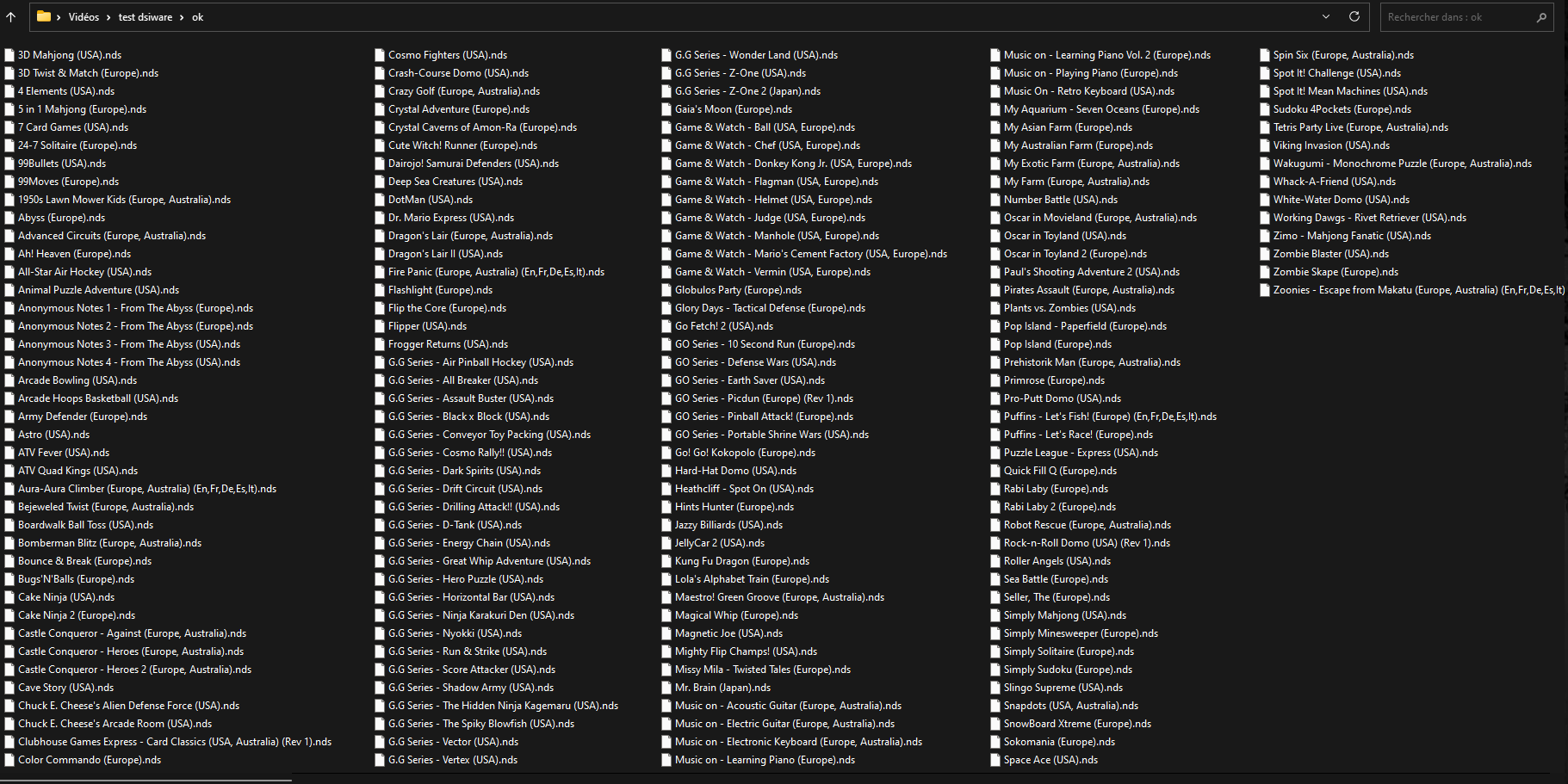
Task: Click the file icon for Cosmo Fighters (USA).nds
Action: 380,55
